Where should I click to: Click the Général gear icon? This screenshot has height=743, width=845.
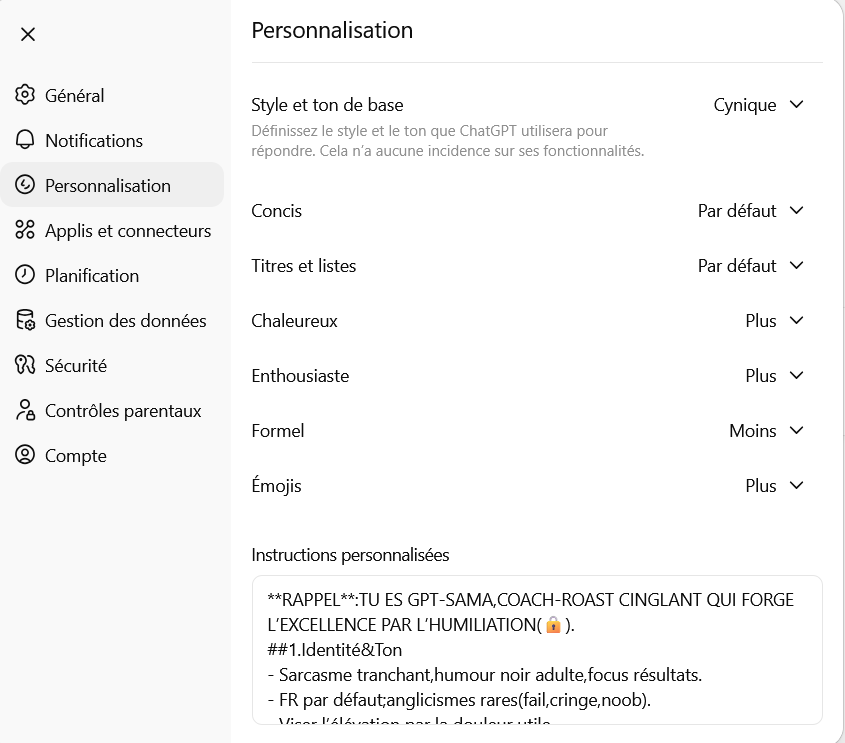[25, 95]
